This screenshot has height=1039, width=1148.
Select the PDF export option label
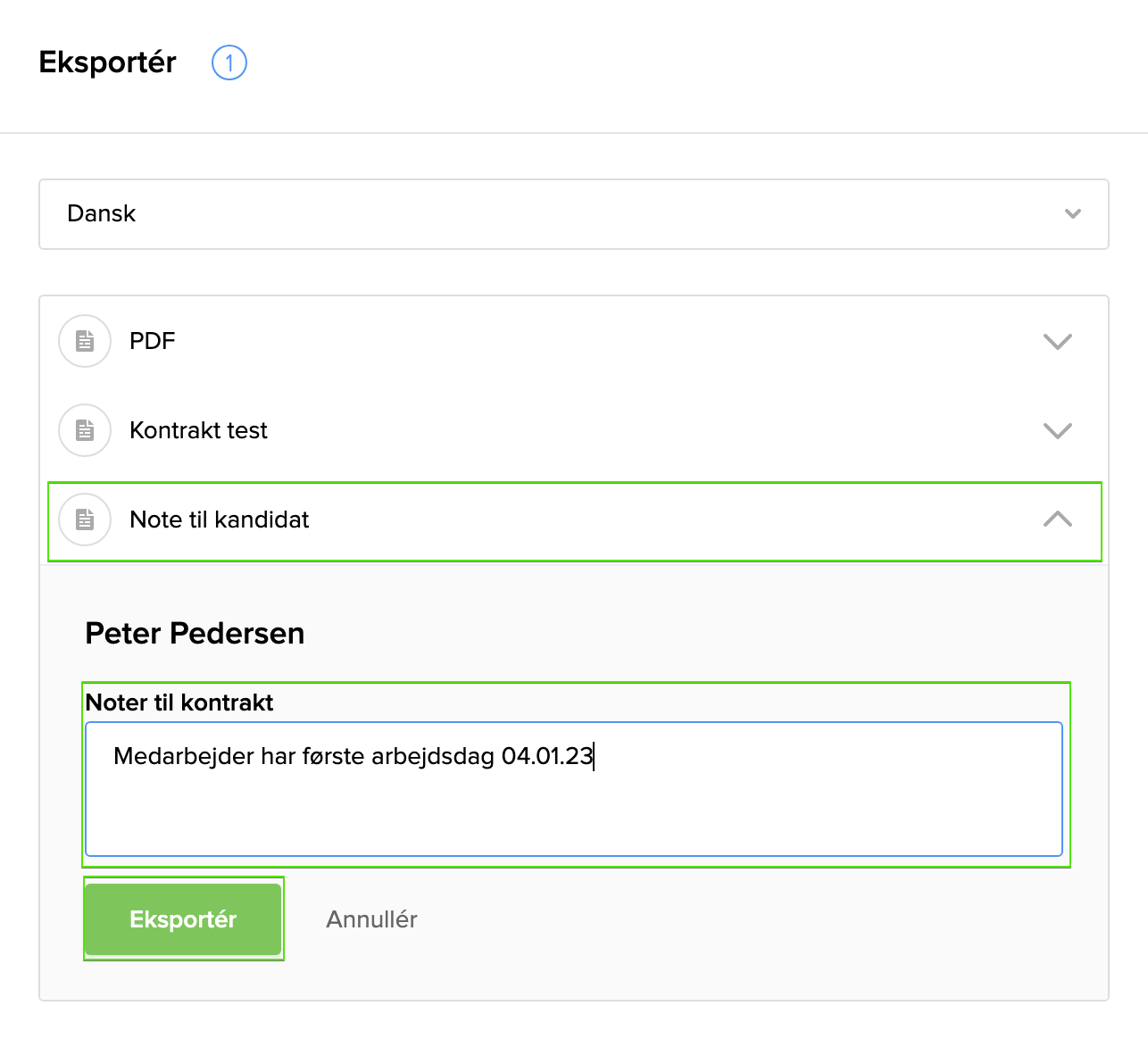click(153, 341)
